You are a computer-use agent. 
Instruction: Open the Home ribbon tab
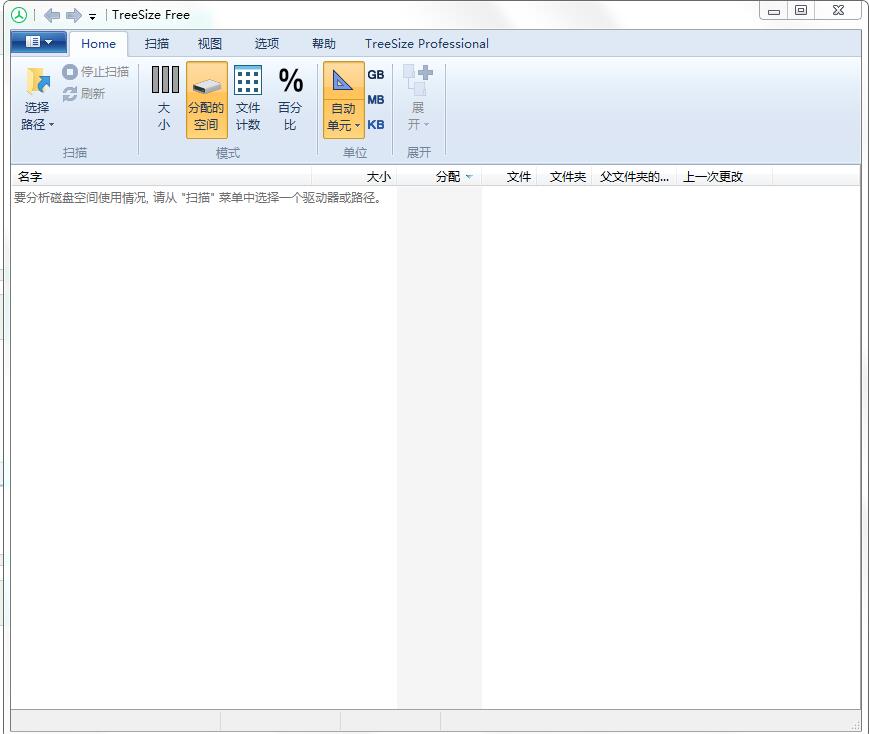[x=98, y=44]
